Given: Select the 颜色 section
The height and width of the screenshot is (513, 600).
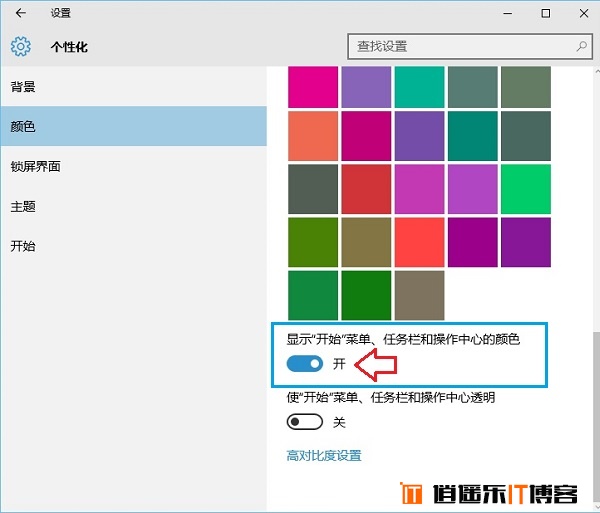Looking at the screenshot, I should (x=134, y=126).
